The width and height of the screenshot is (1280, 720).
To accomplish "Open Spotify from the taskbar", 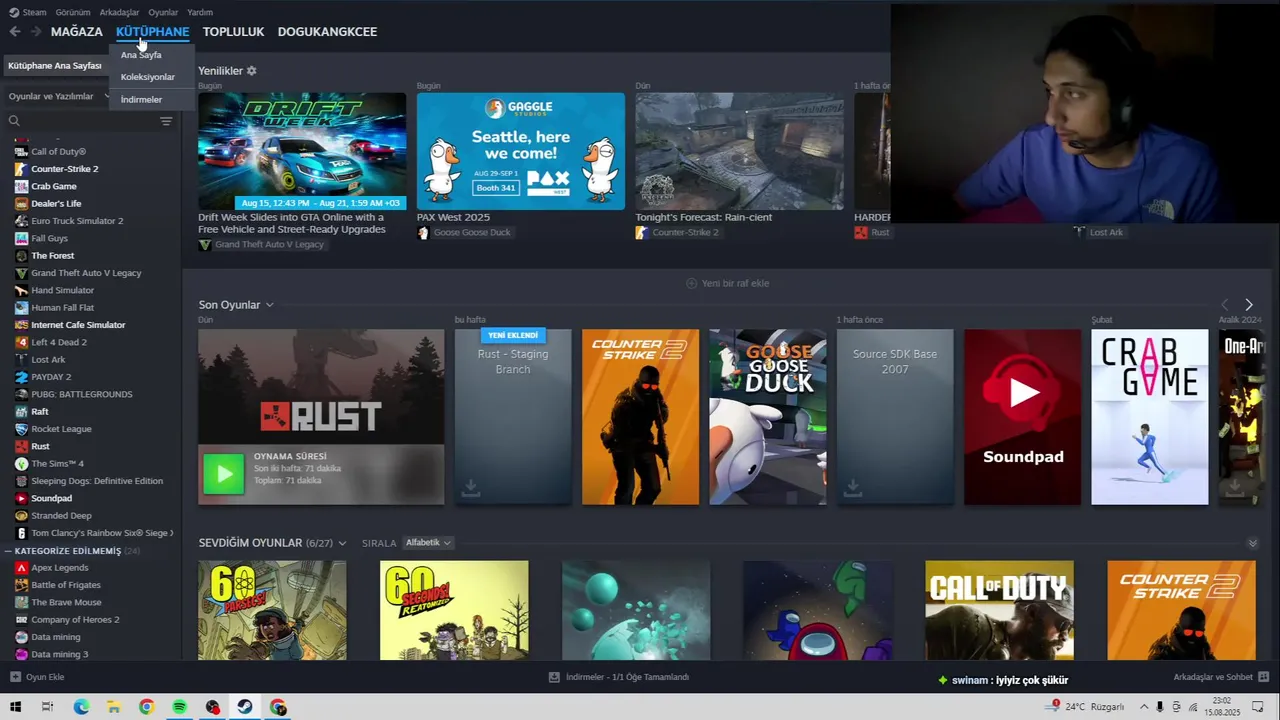I will [179, 707].
